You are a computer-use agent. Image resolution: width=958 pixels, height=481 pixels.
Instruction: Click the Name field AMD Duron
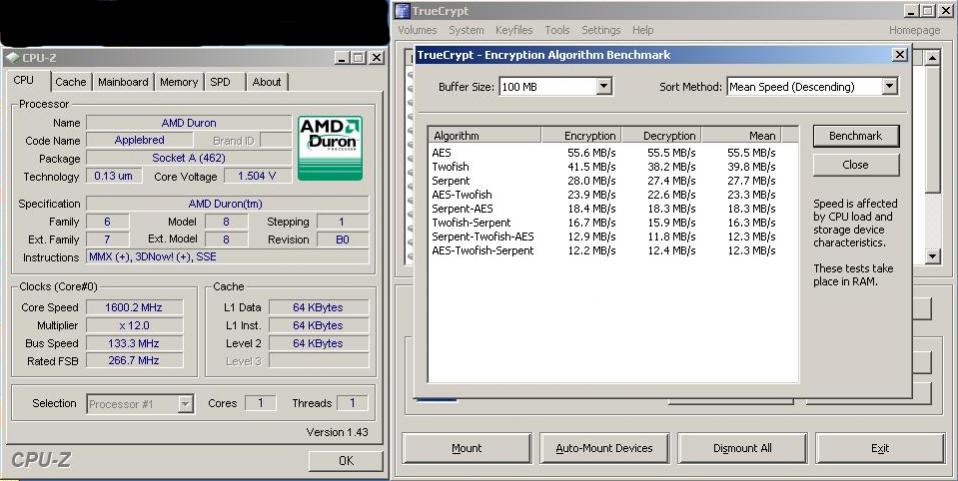click(x=189, y=123)
